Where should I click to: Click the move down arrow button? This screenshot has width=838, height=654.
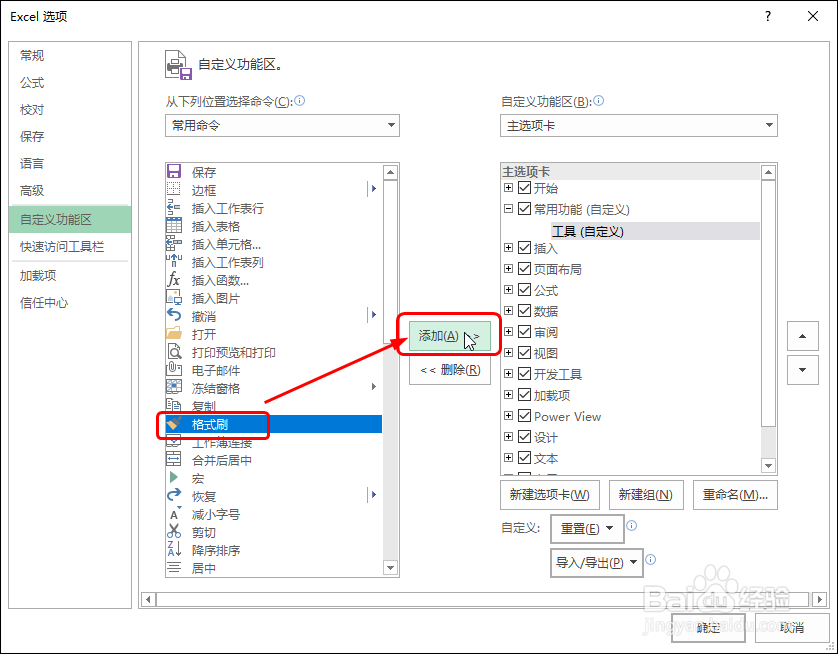(x=802, y=370)
